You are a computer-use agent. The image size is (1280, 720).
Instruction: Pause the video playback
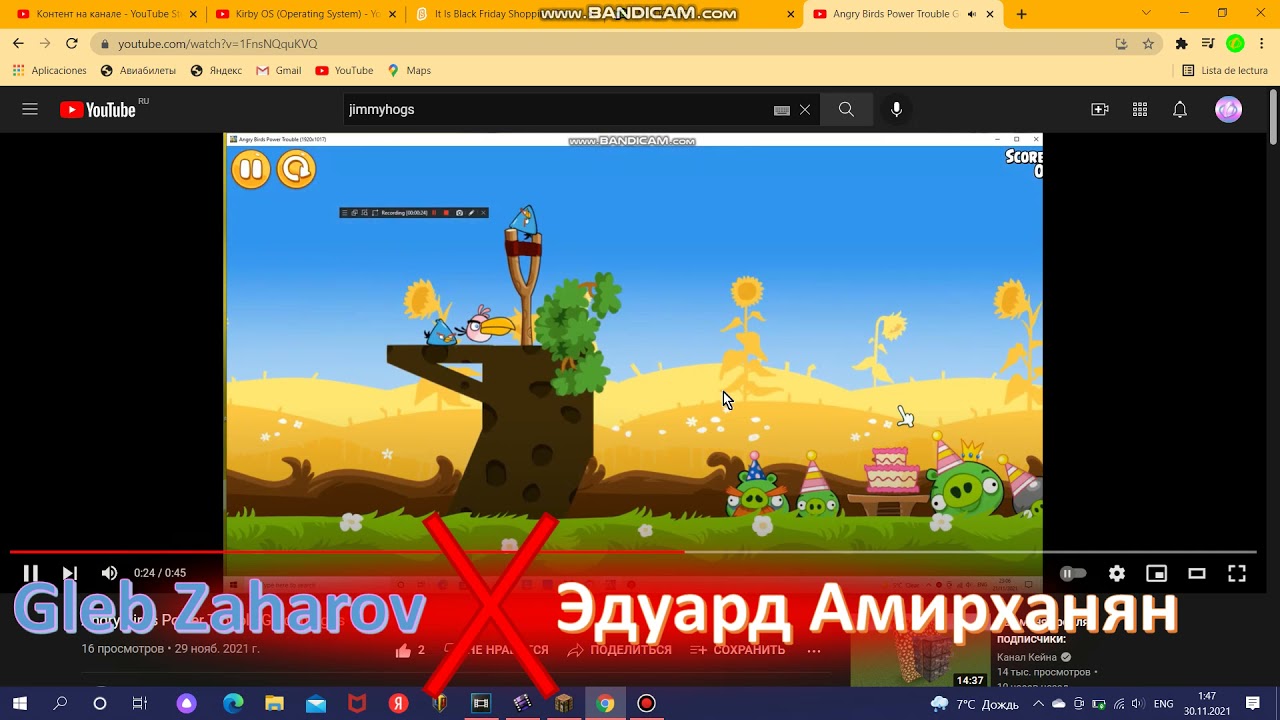[x=31, y=573]
